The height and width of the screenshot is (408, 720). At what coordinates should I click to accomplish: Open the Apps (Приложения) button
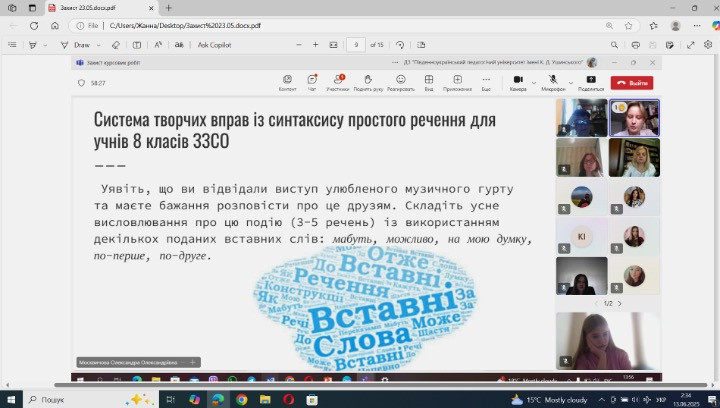[x=457, y=81]
